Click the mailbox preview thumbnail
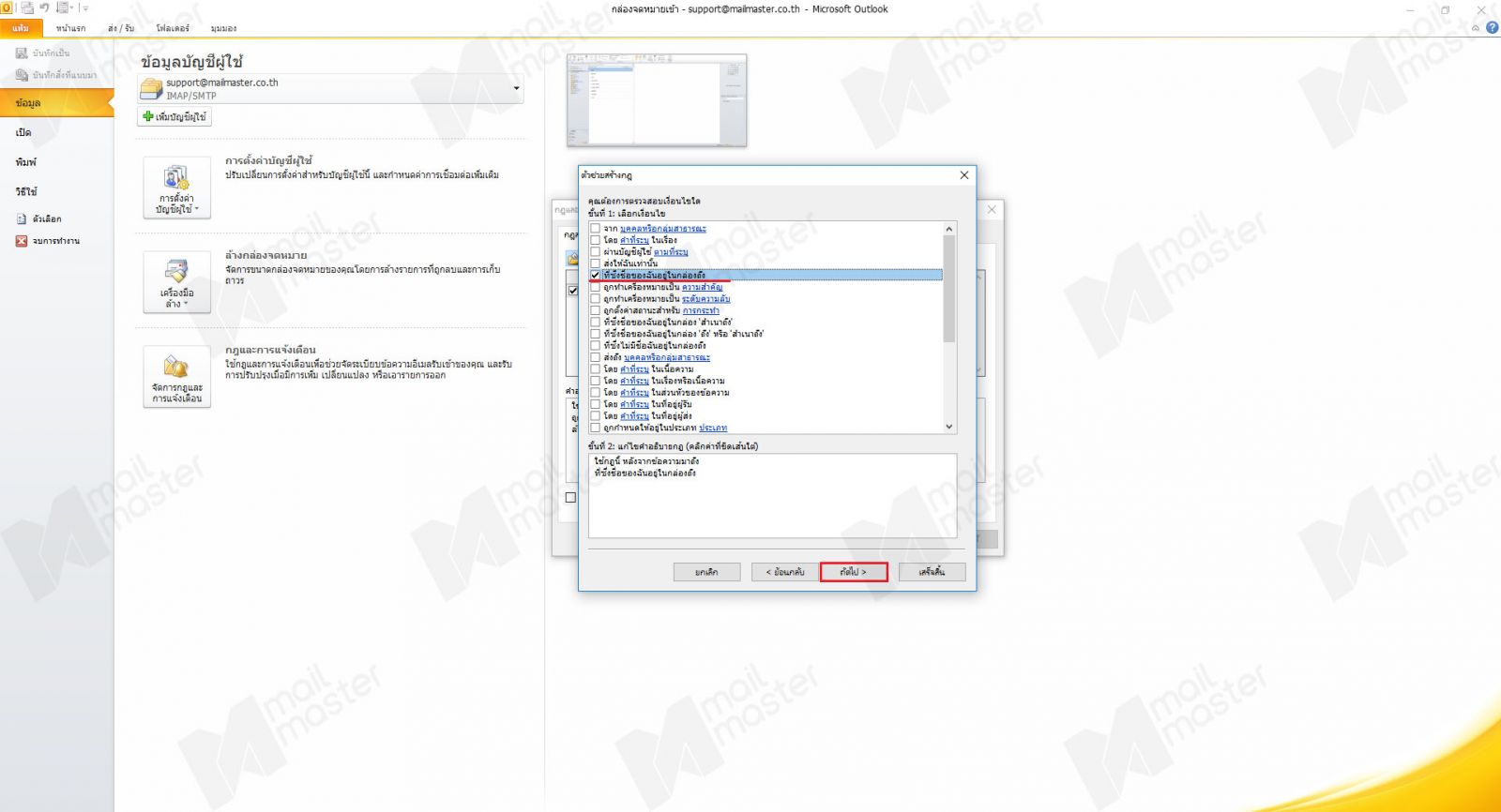This screenshot has height=812, width=1501. tap(657, 100)
